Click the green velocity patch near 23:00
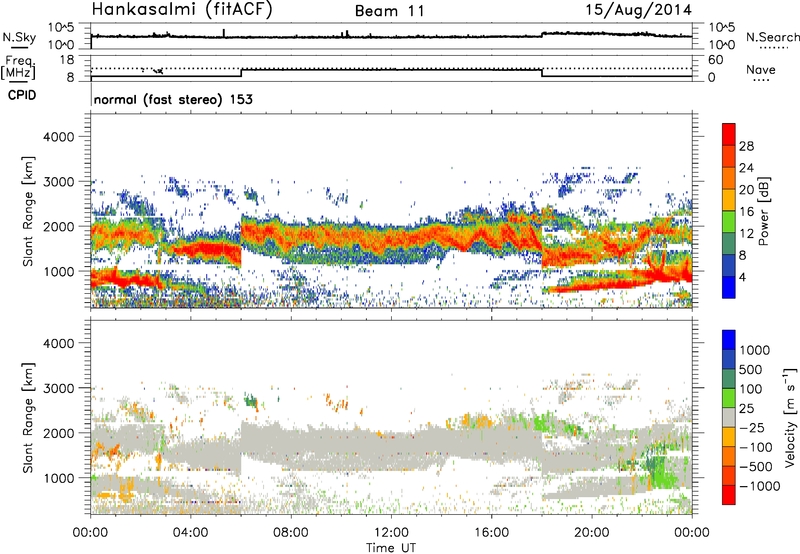 pyautogui.click(x=663, y=473)
